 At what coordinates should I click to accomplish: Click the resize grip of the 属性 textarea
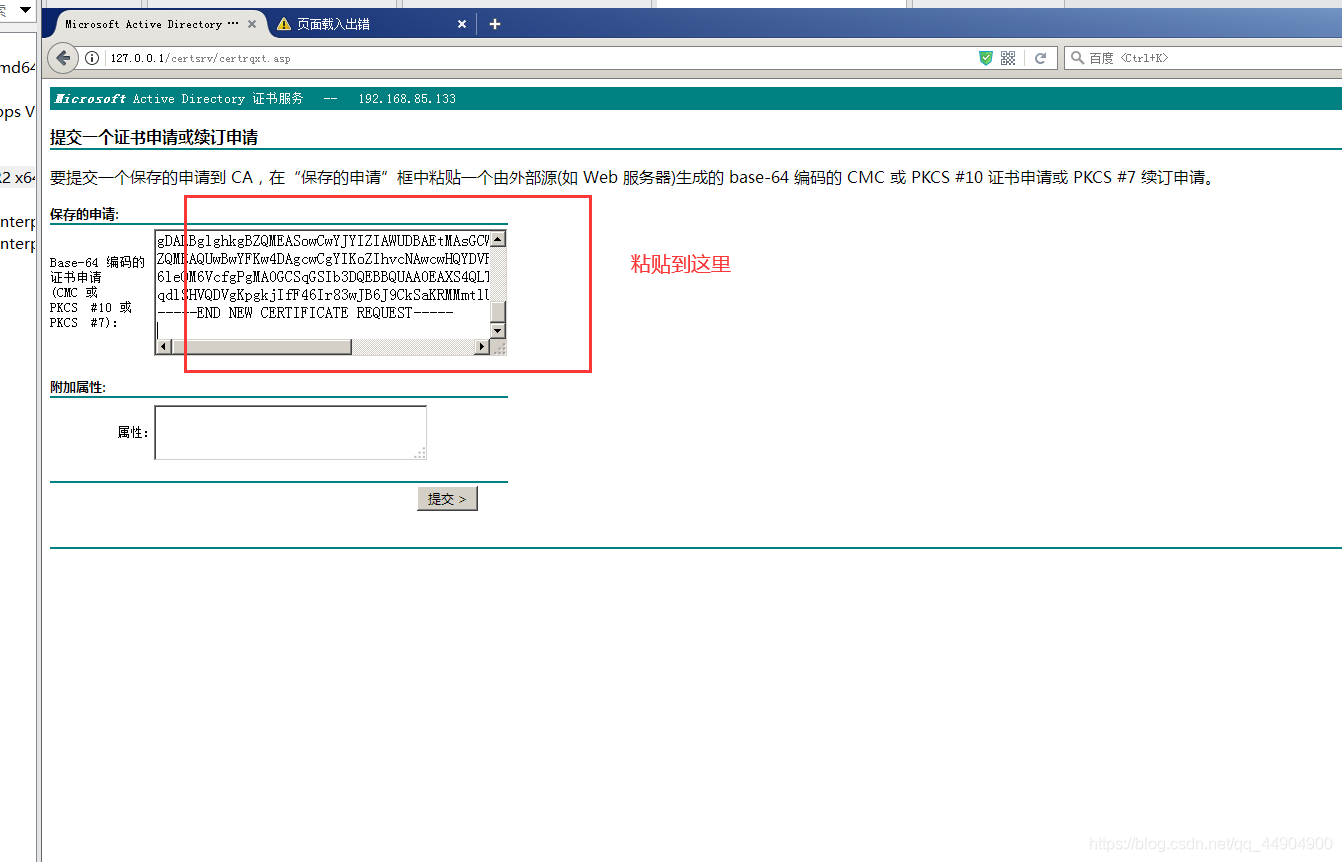tap(420, 453)
